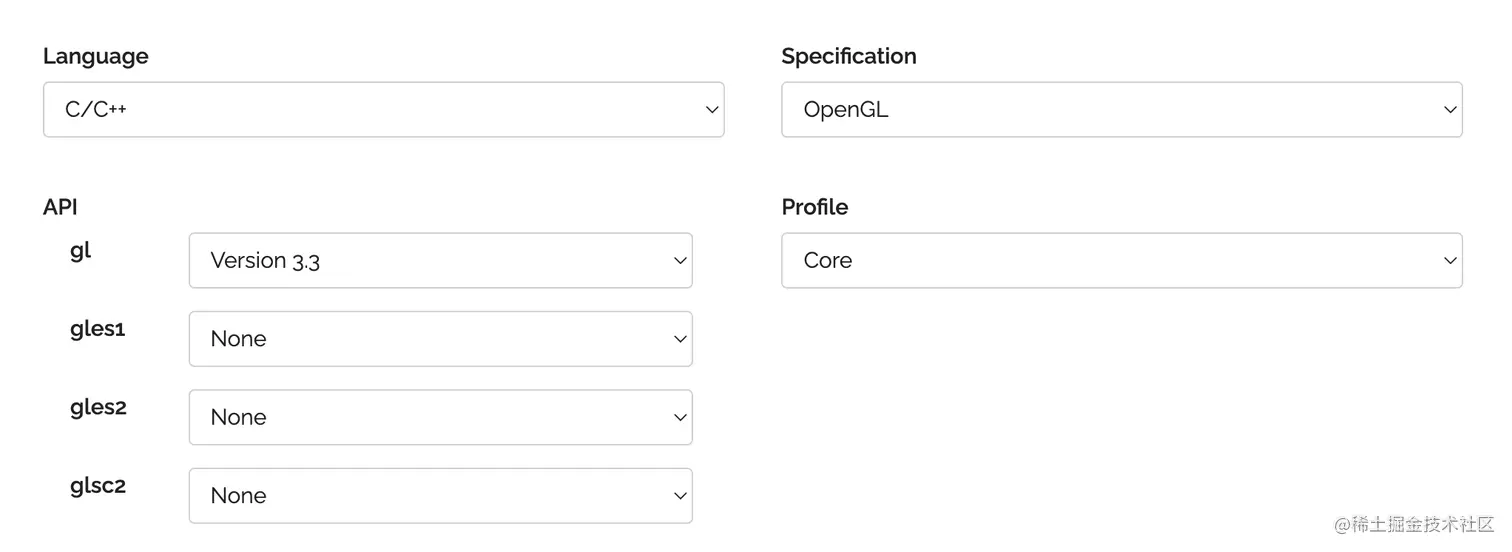Click the chevron arrow in gles2 select

click(x=680, y=417)
